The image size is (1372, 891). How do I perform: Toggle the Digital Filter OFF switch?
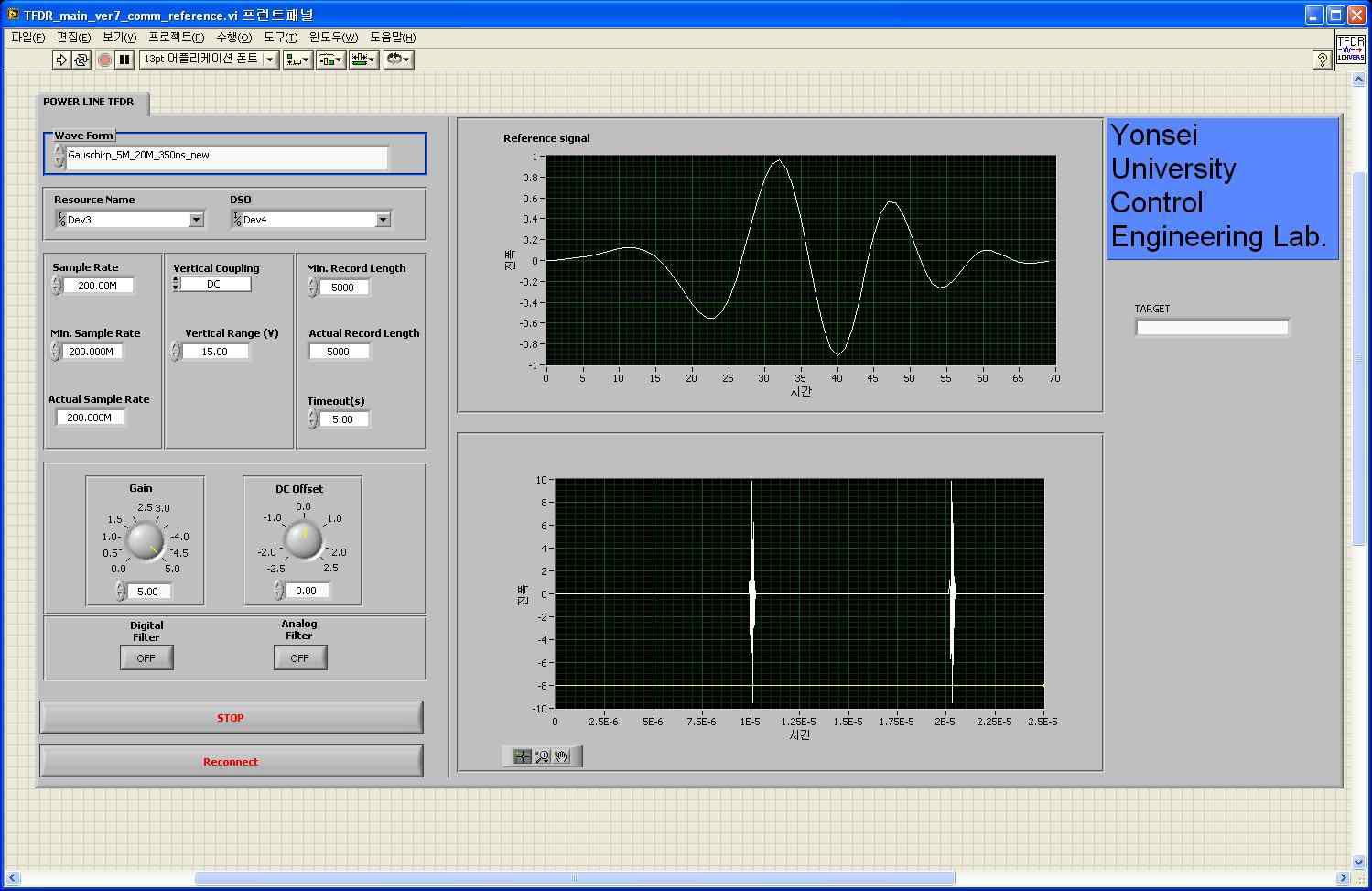[146, 657]
